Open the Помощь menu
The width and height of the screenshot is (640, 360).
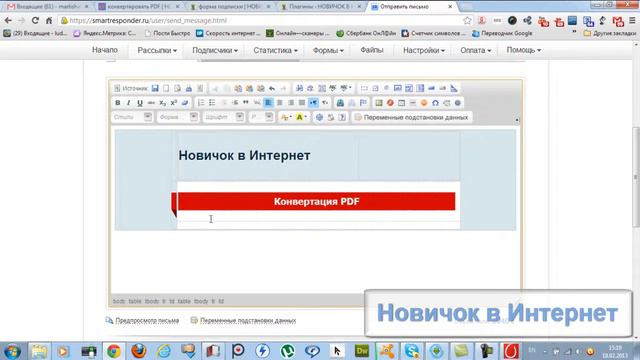point(523,50)
